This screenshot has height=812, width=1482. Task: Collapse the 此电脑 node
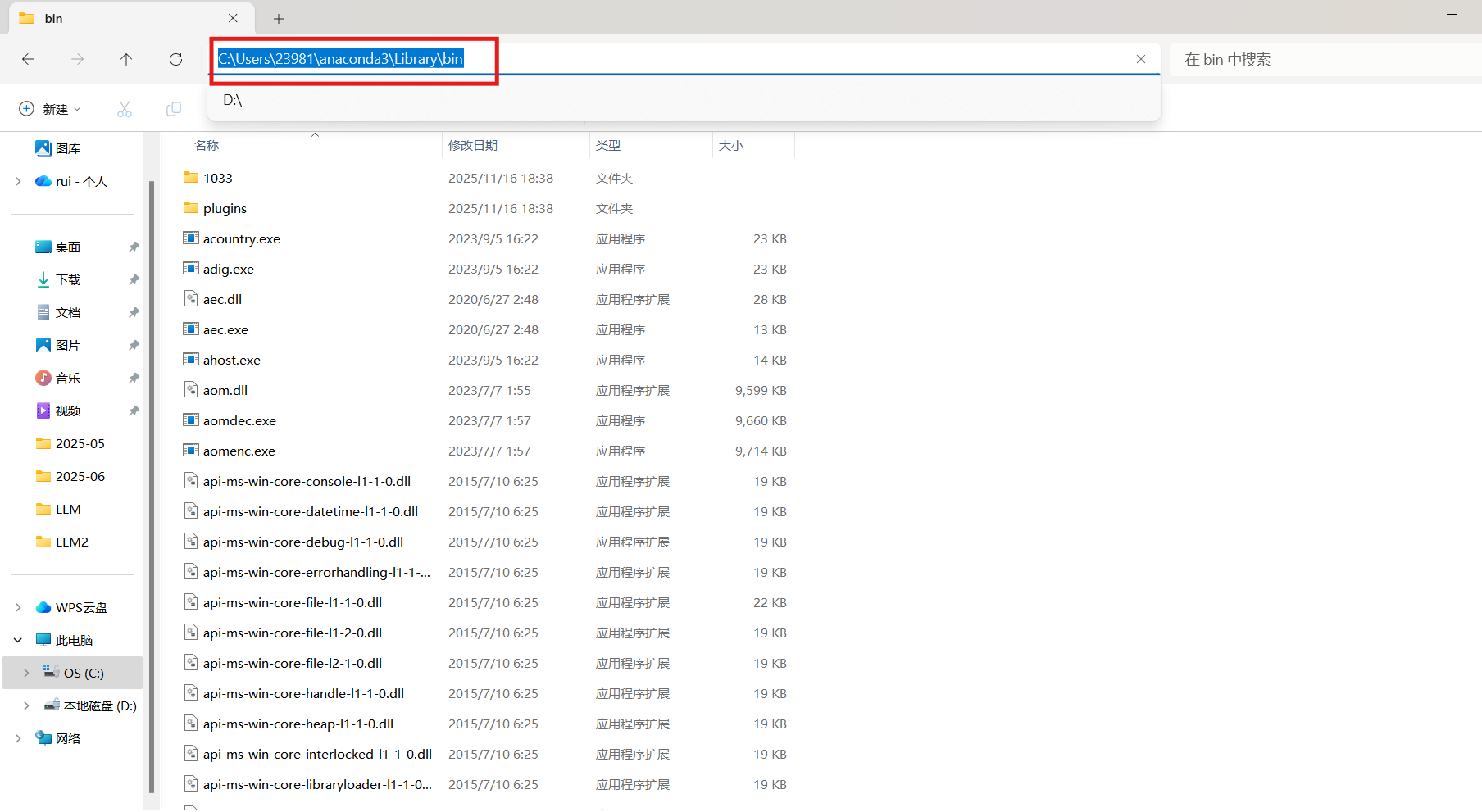pos(18,640)
